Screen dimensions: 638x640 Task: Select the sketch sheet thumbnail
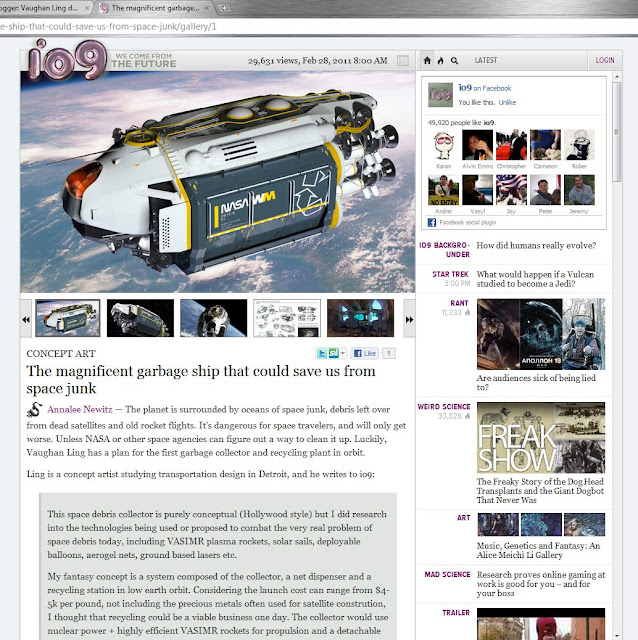(x=287, y=318)
